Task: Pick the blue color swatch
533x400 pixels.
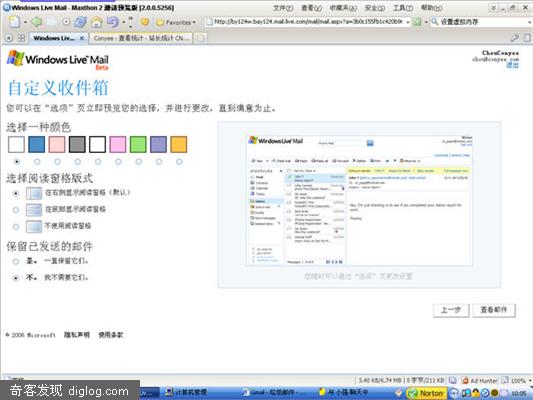Action: click(x=37, y=144)
